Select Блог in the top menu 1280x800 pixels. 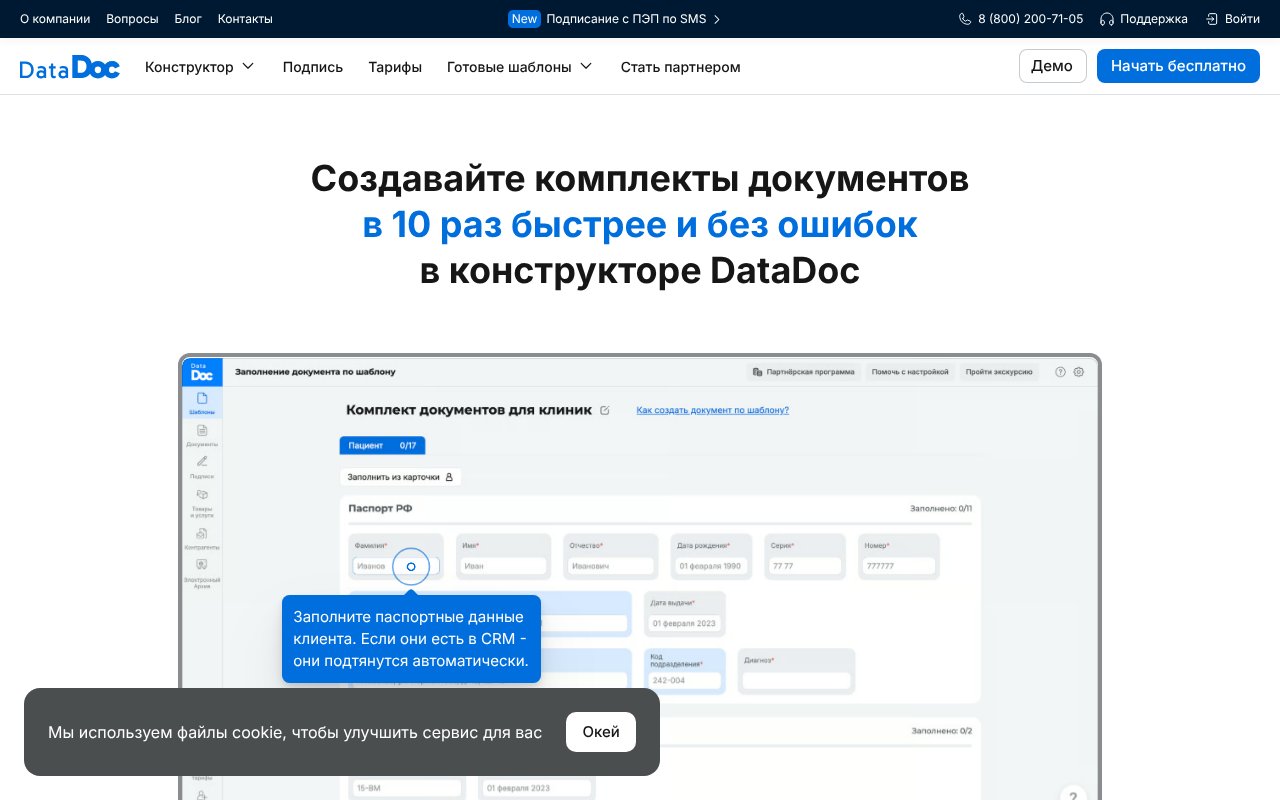[188, 18]
